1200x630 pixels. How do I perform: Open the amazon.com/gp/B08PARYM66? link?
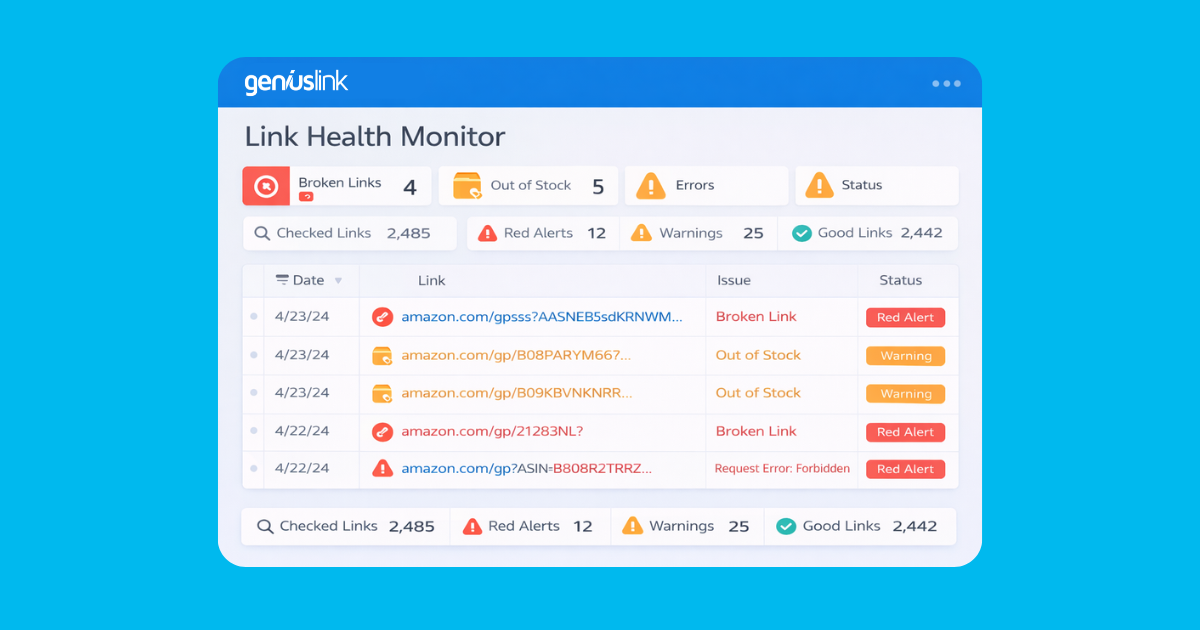tap(516, 355)
